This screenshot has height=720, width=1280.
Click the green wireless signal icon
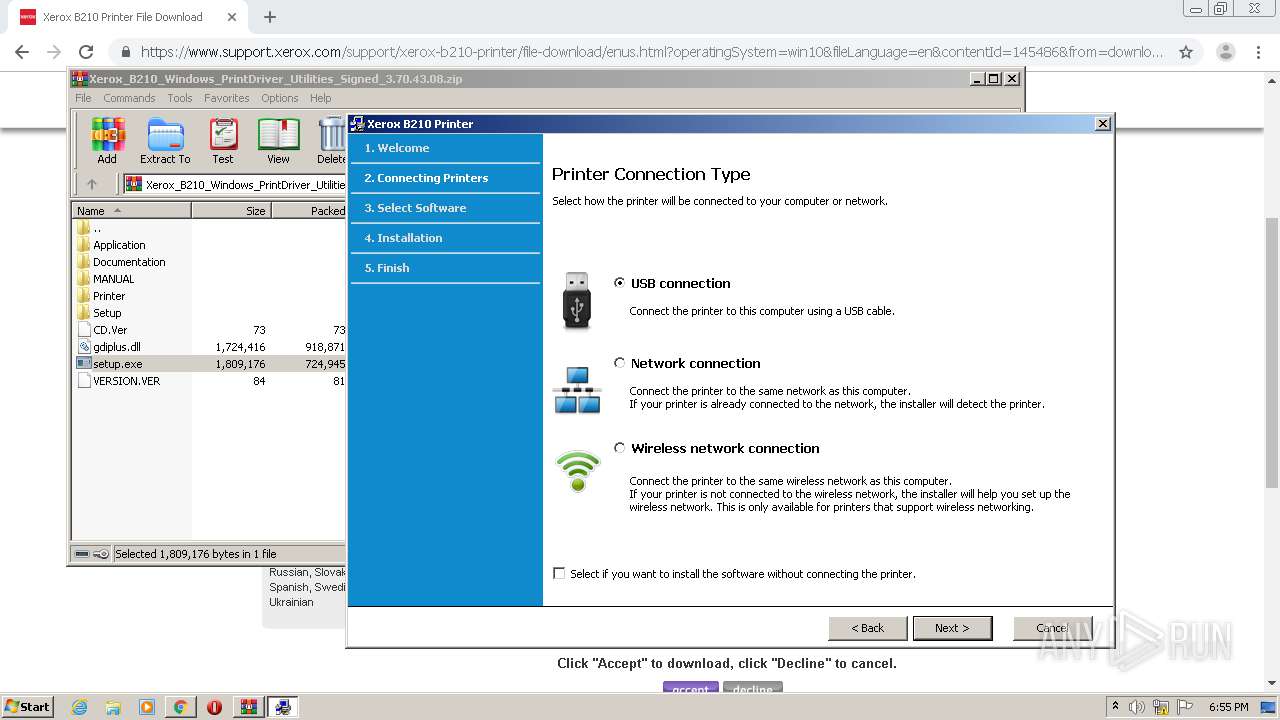pyautogui.click(x=578, y=471)
